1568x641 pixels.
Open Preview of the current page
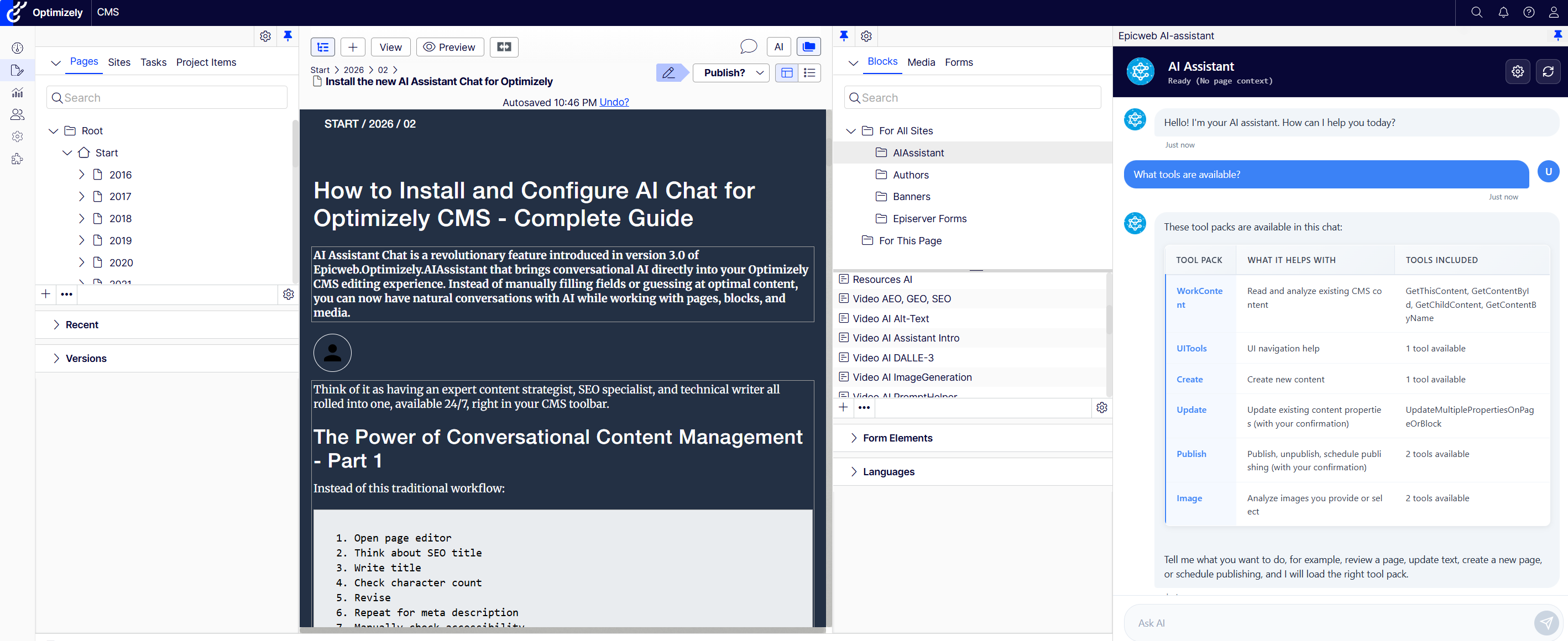pos(450,47)
